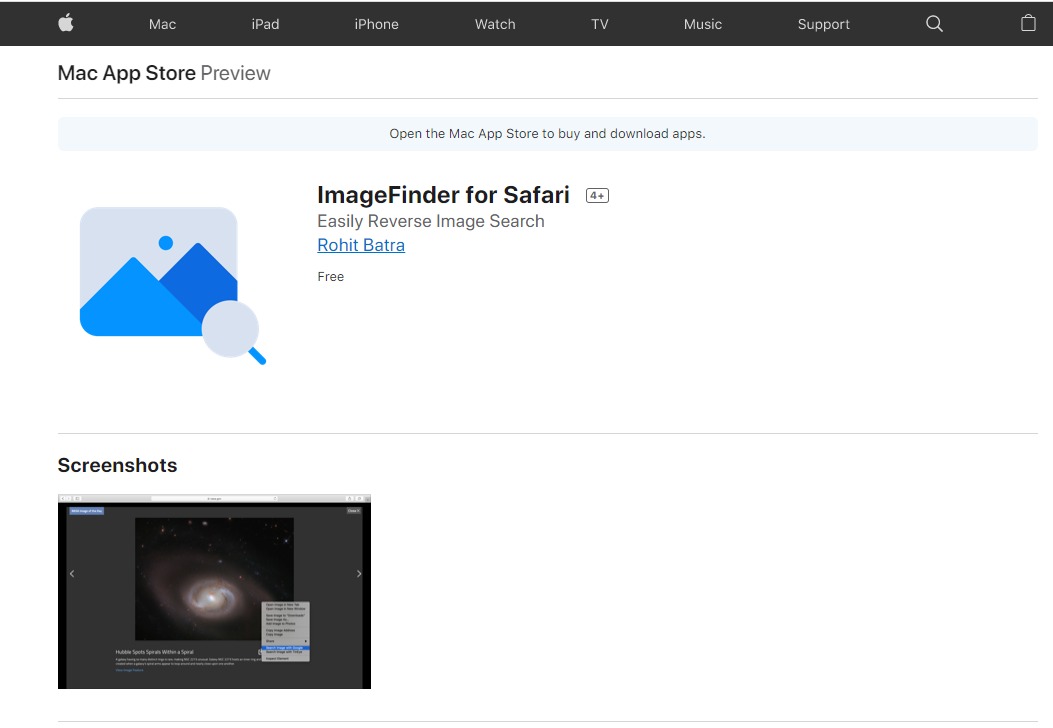Screen dimensions: 1053x728
Task: Open the Support page
Action: click(x=823, y=24)
